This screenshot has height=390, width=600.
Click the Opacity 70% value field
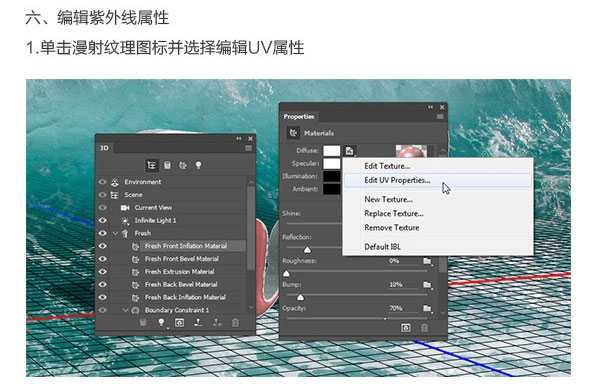coord(396,308)
